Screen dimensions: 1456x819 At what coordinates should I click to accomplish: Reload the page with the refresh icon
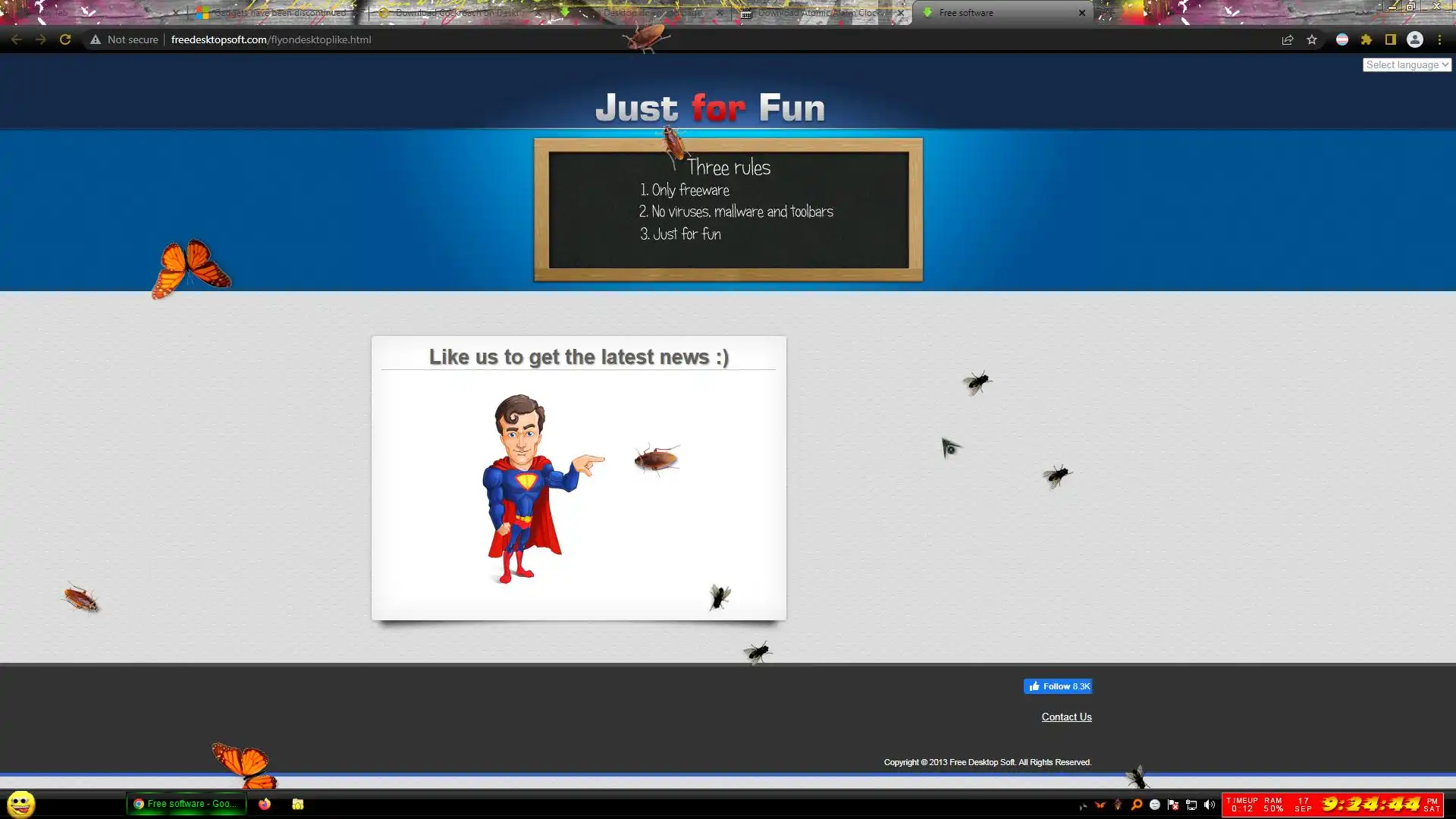[65, 39]
